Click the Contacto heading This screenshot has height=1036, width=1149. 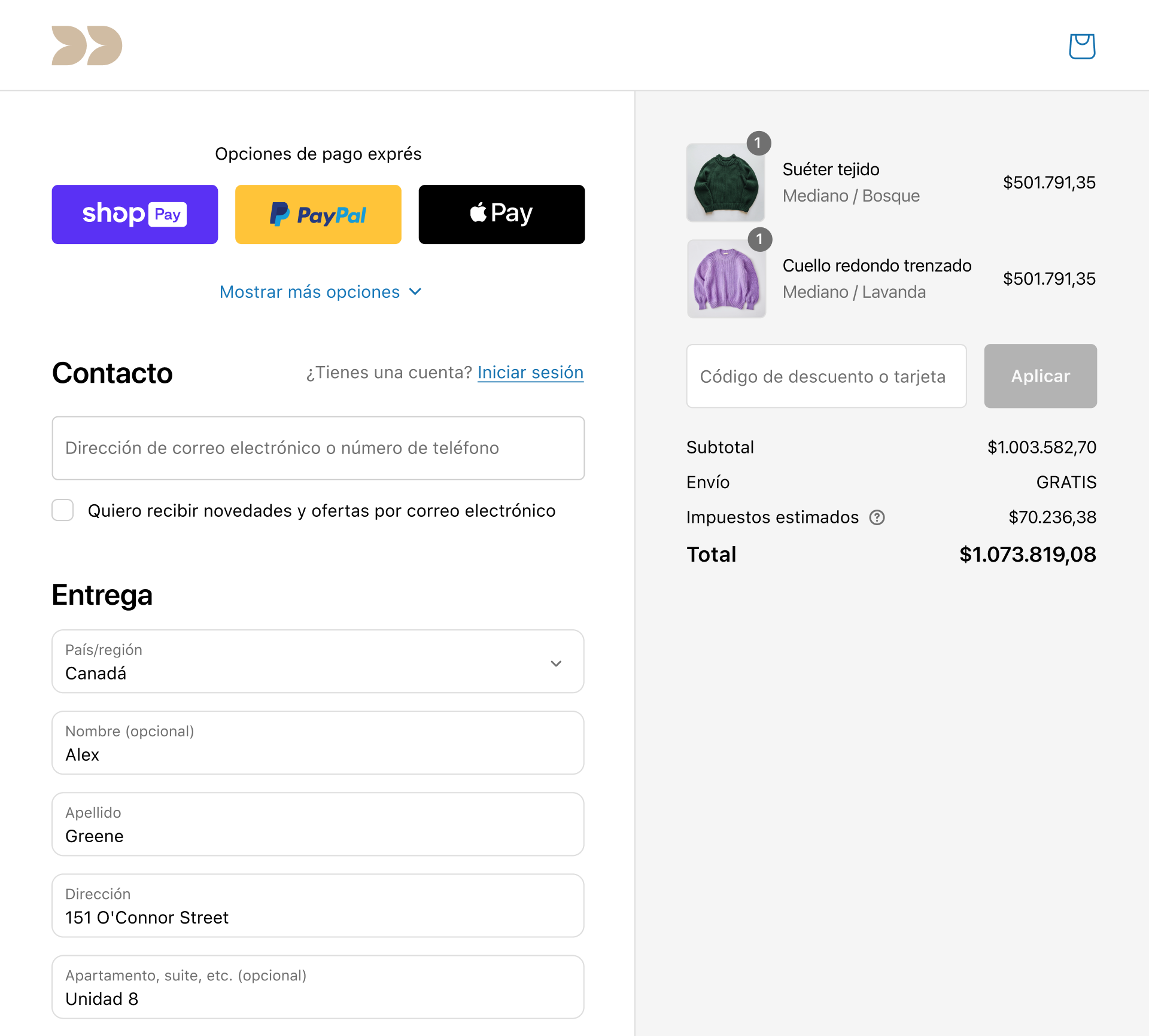[112, 373]
